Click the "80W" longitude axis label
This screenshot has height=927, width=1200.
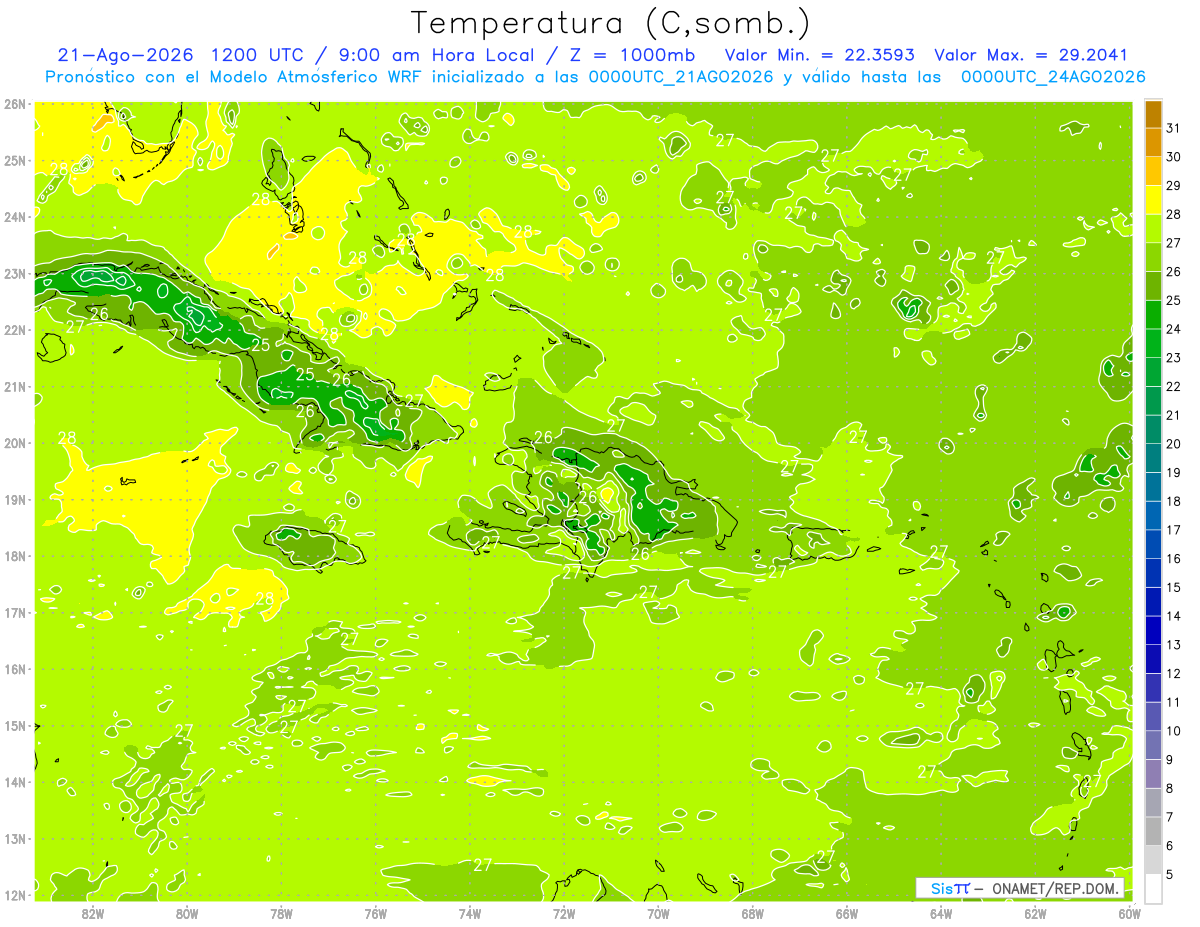[x=186, y=913]
